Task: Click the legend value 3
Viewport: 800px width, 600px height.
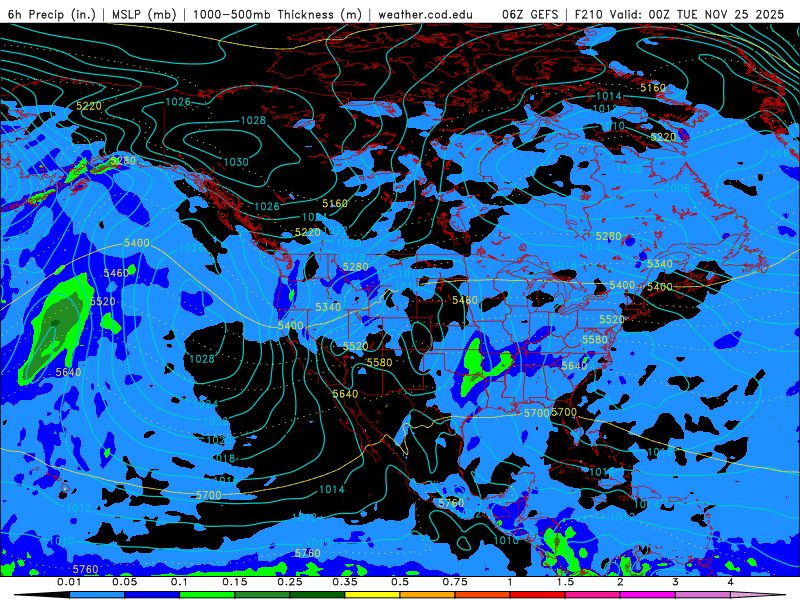Action: 675,582
